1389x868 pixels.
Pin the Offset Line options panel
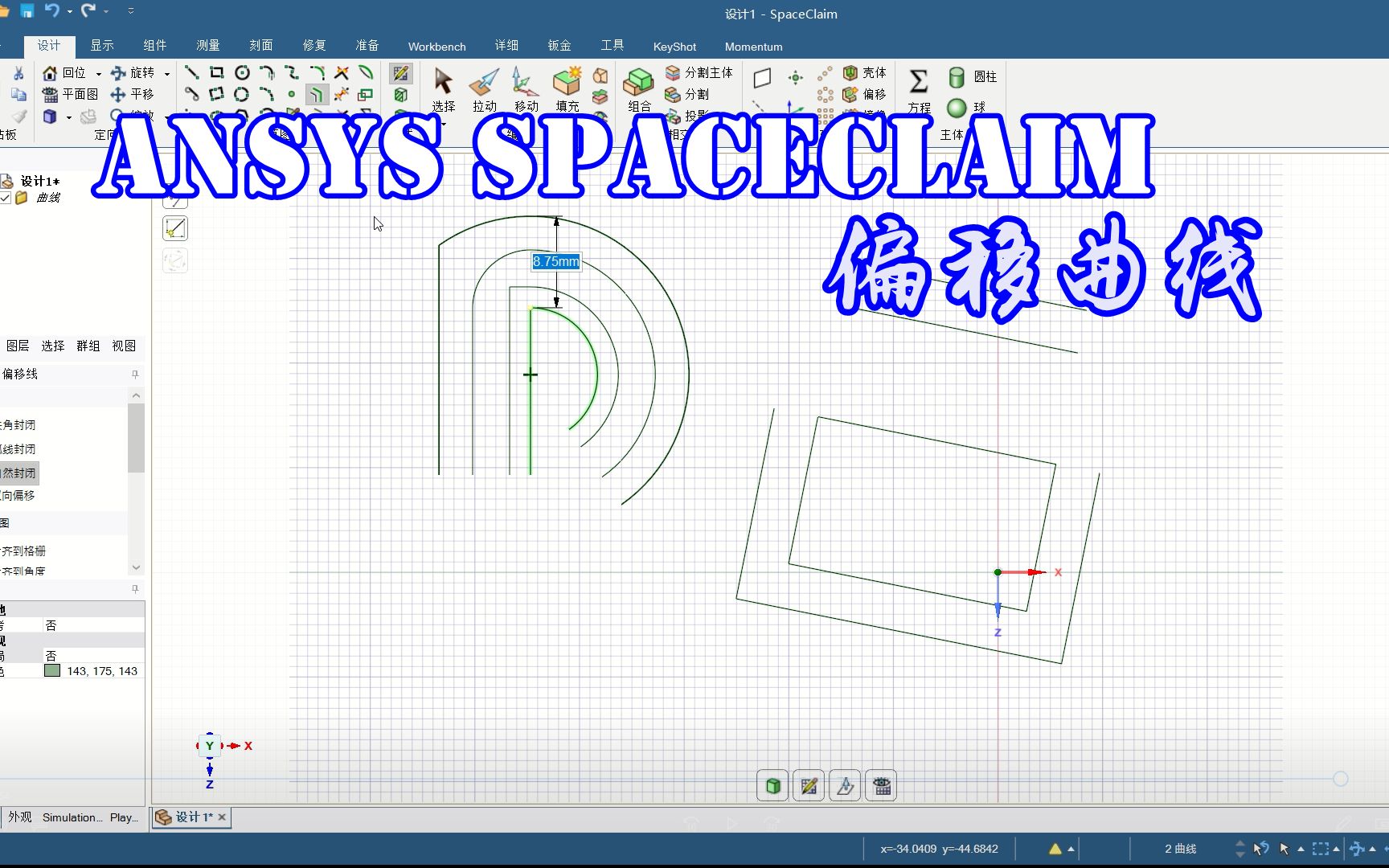[x=135, y=375]
